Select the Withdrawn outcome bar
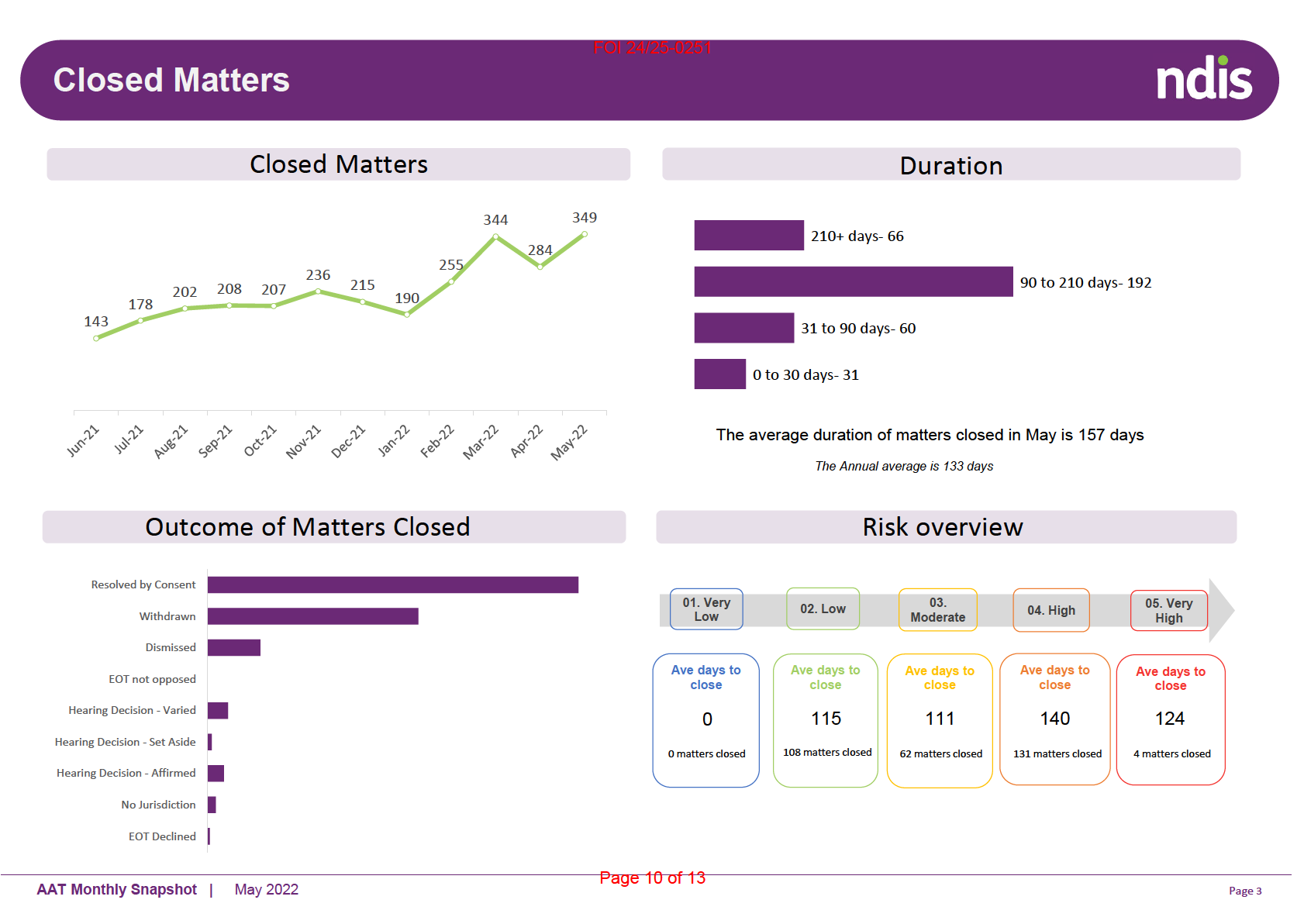The image size is (1304, 924). point(312,616)
